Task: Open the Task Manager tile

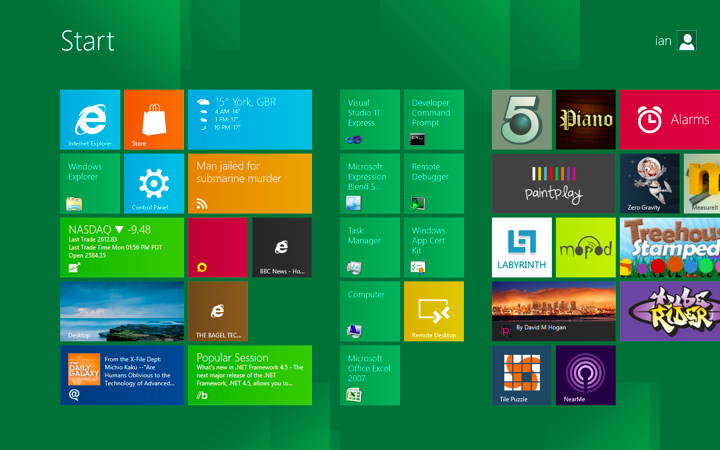Action: (370, 247)
